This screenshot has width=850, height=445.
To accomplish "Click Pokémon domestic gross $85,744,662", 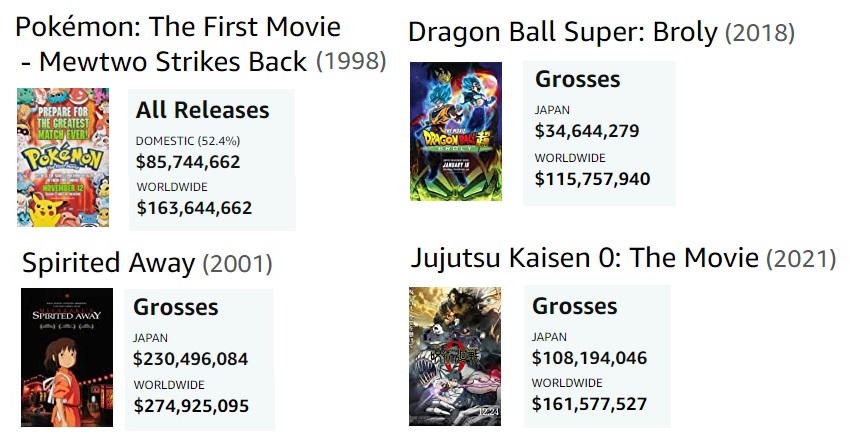I will [188, 161].
